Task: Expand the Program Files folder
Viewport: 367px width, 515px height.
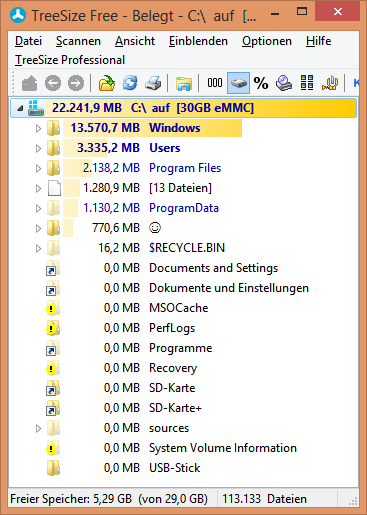Action: pos(38,168)
